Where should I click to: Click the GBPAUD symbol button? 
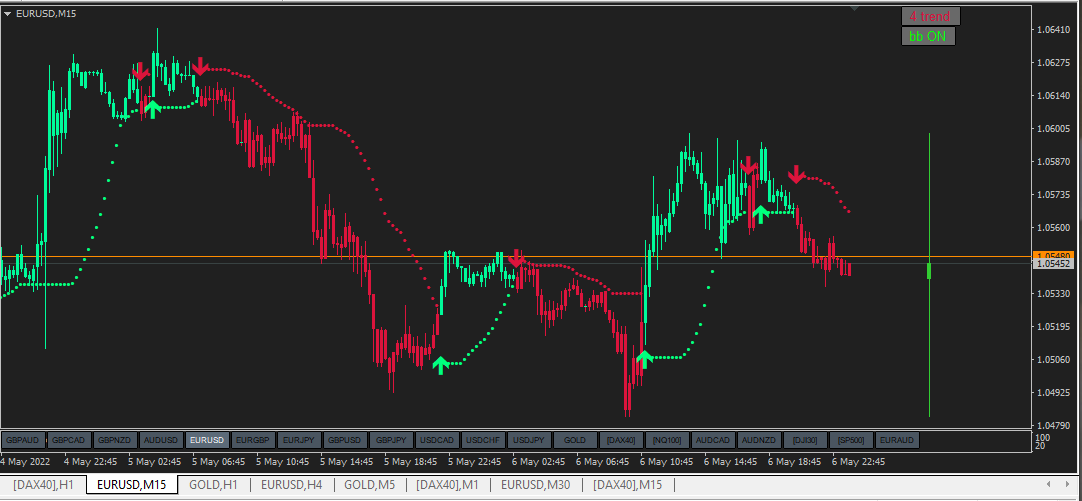24,440
